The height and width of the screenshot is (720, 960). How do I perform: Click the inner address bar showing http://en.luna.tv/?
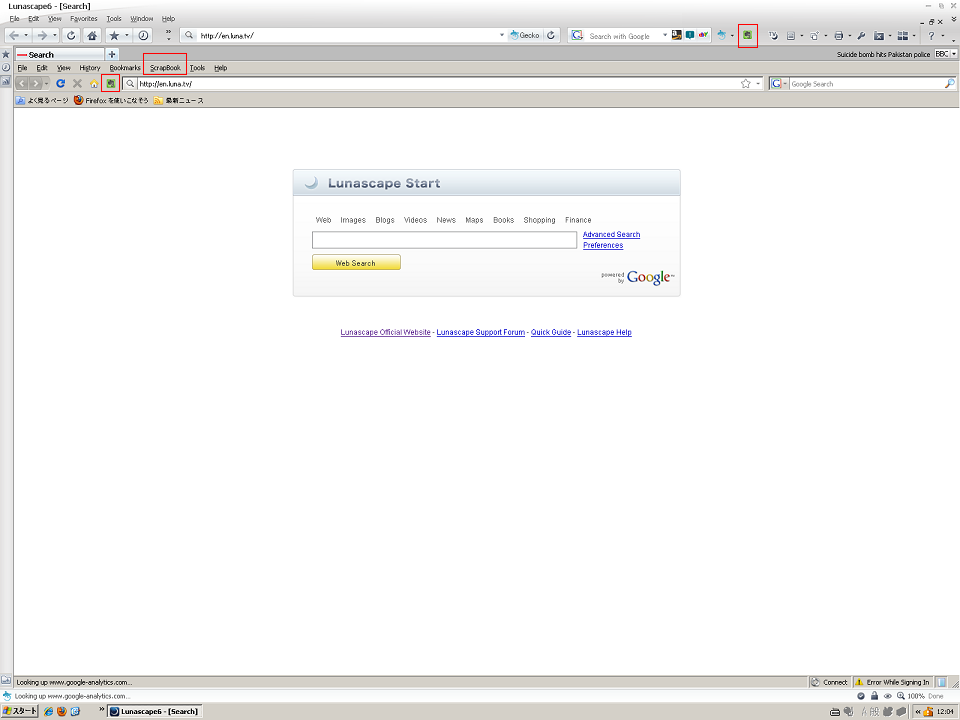coord(437,83)
